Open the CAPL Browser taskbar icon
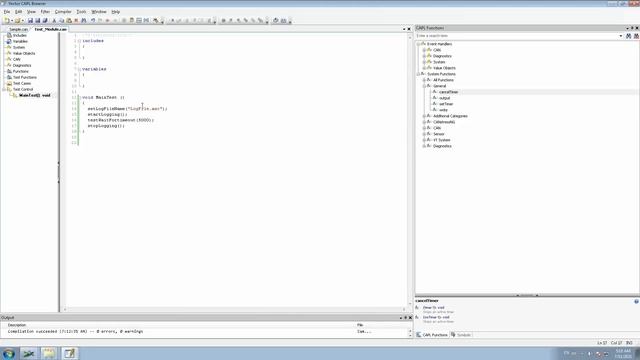This screenshot has width=640, height=360. 69,353
